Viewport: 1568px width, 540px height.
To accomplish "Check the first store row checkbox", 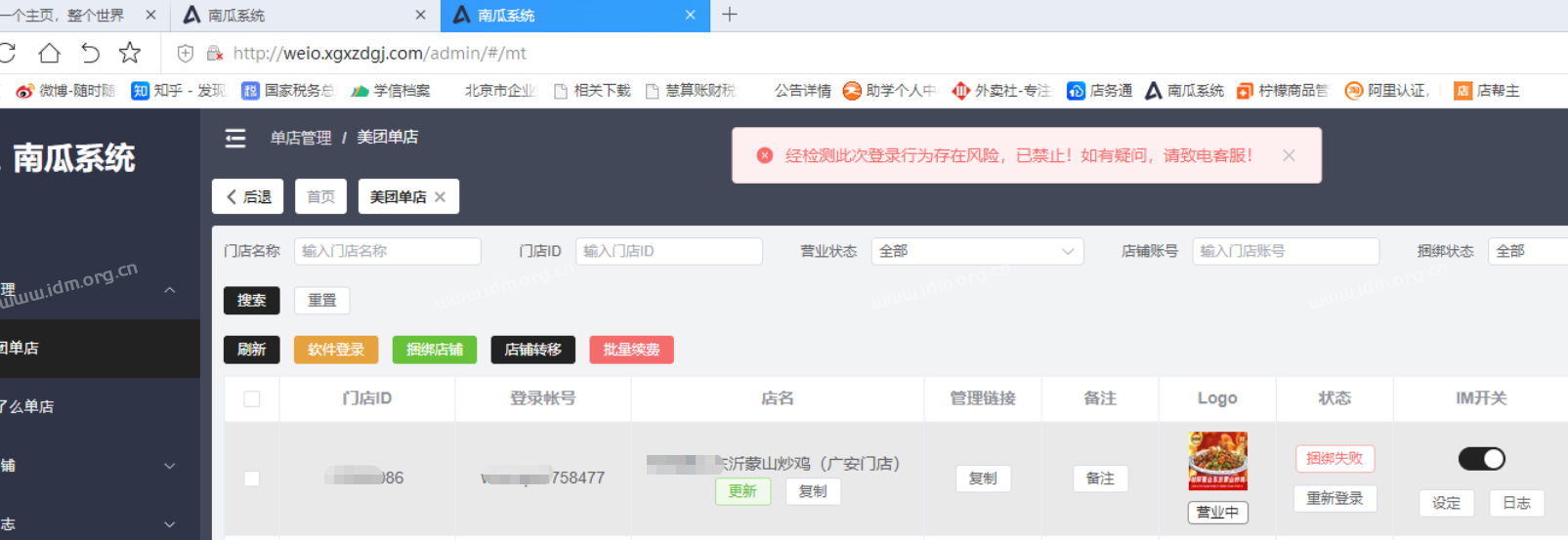I will 252,478.
